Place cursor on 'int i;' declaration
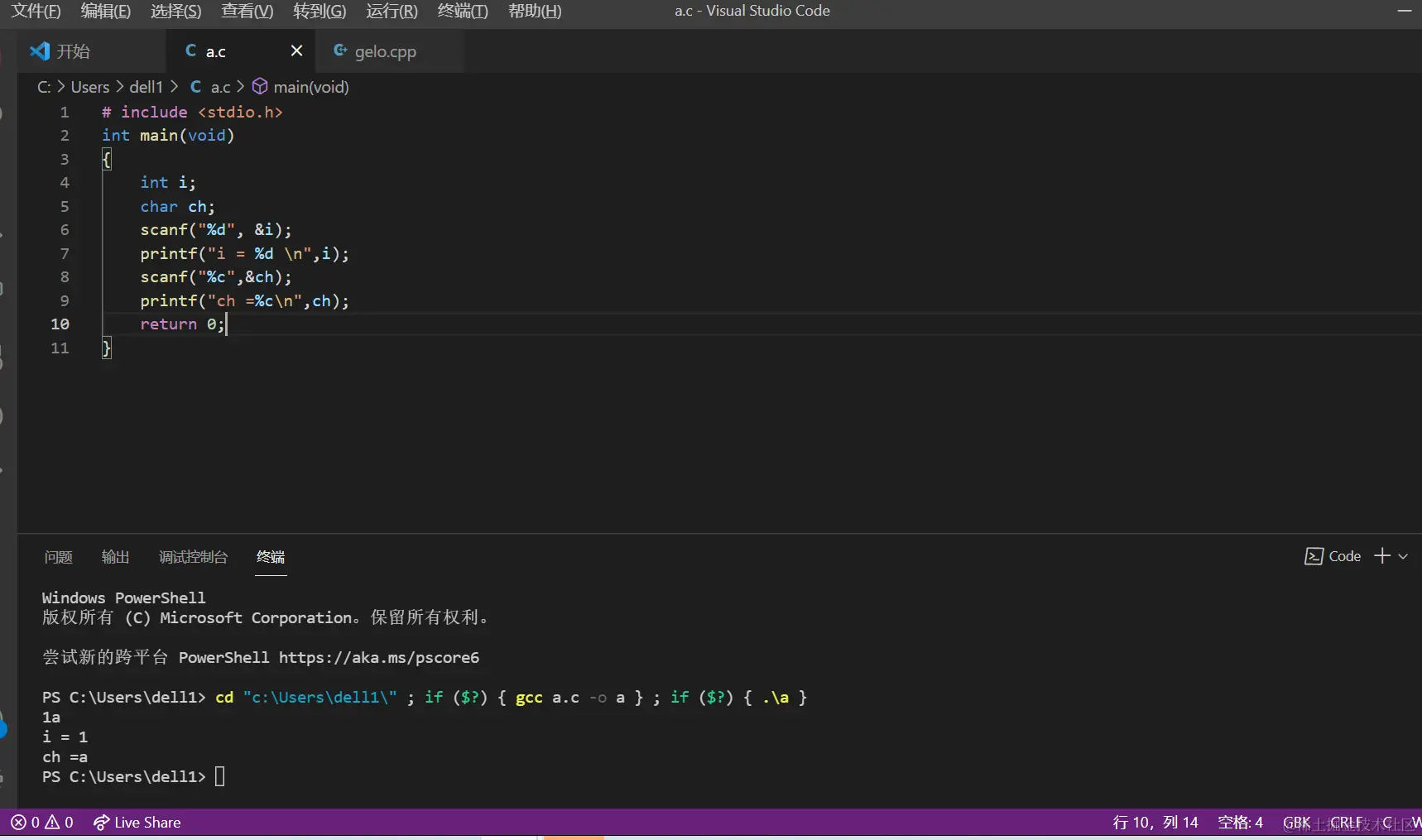The width and height of the screenshot is (1422, 840). point(168,182)
